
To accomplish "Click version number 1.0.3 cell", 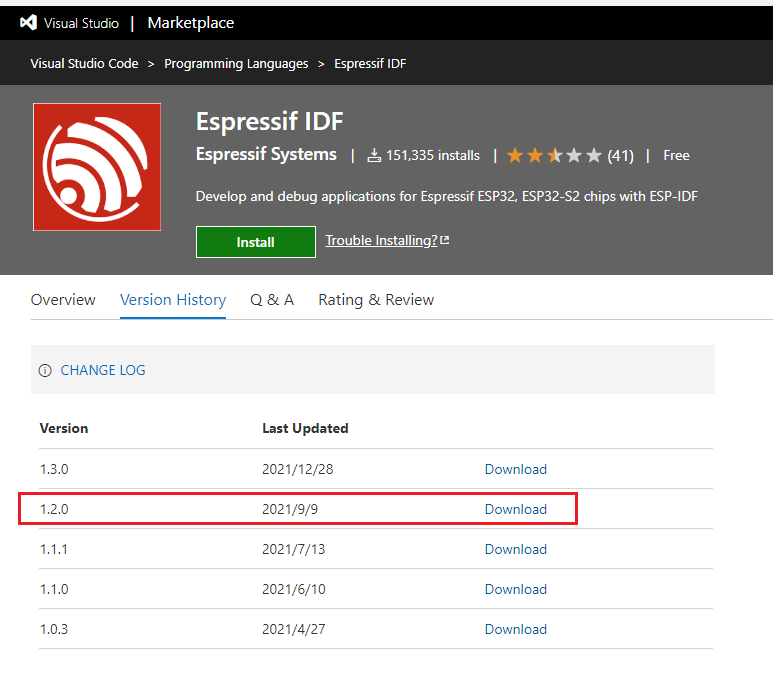I will (54, 629).
